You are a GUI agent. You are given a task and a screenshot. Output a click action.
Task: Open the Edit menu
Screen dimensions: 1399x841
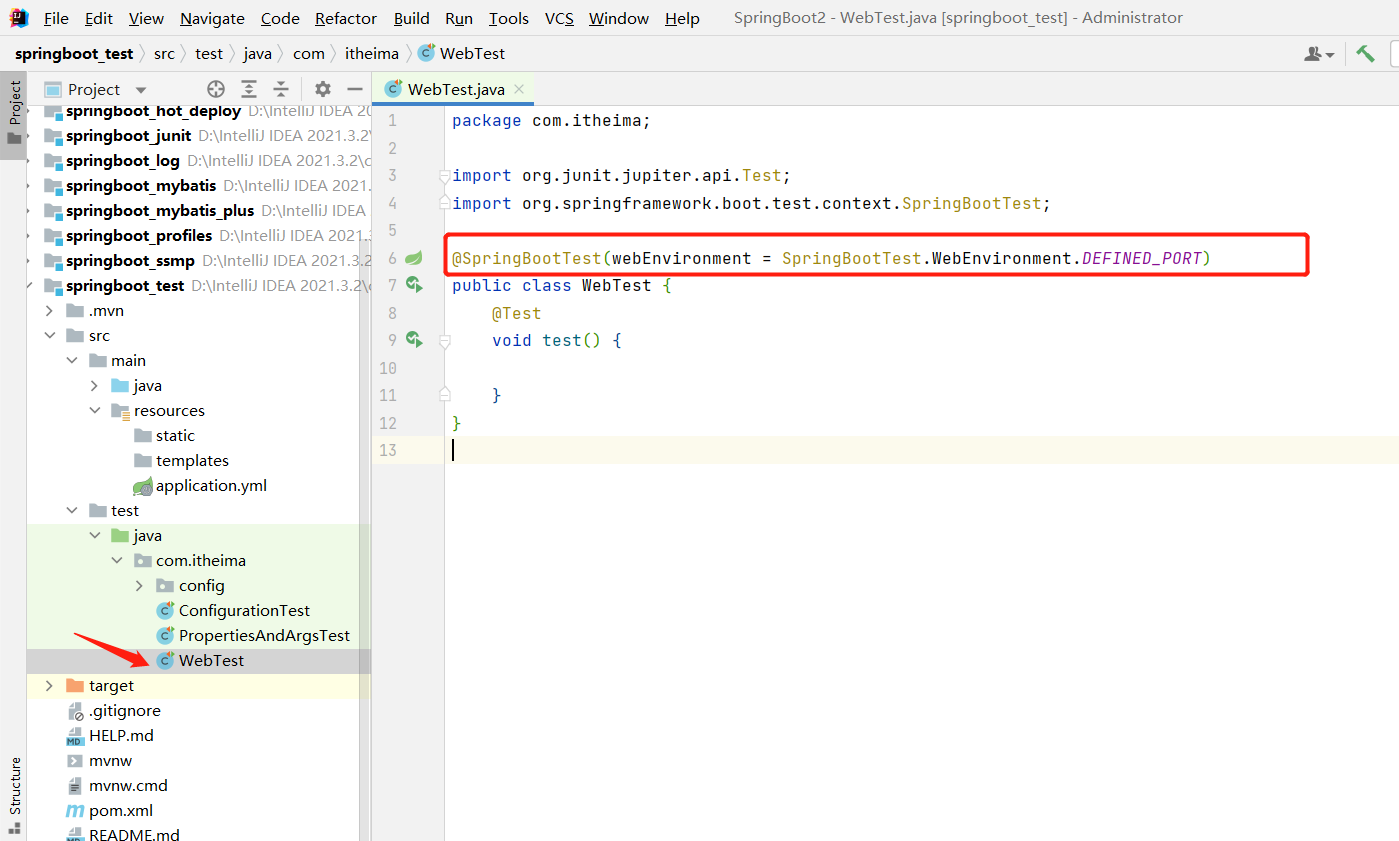pyautogui.click(x=99, y=18)
